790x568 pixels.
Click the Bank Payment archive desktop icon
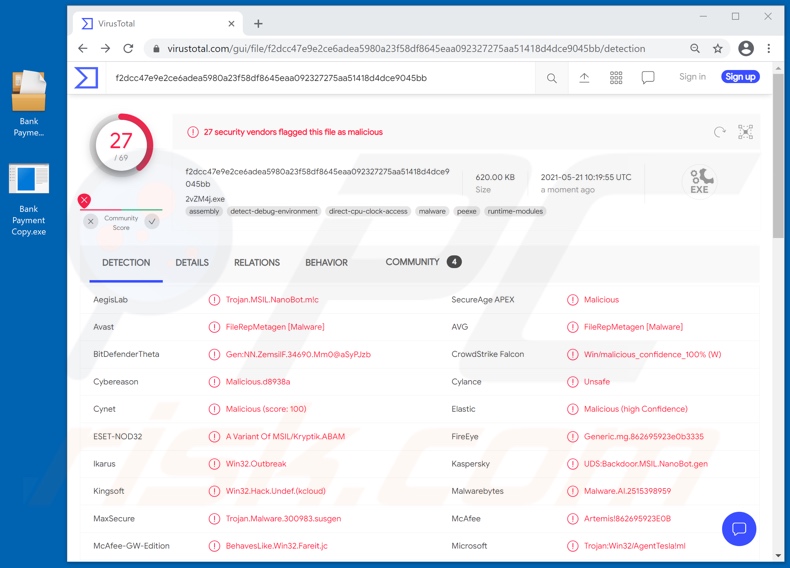point(29,103)
